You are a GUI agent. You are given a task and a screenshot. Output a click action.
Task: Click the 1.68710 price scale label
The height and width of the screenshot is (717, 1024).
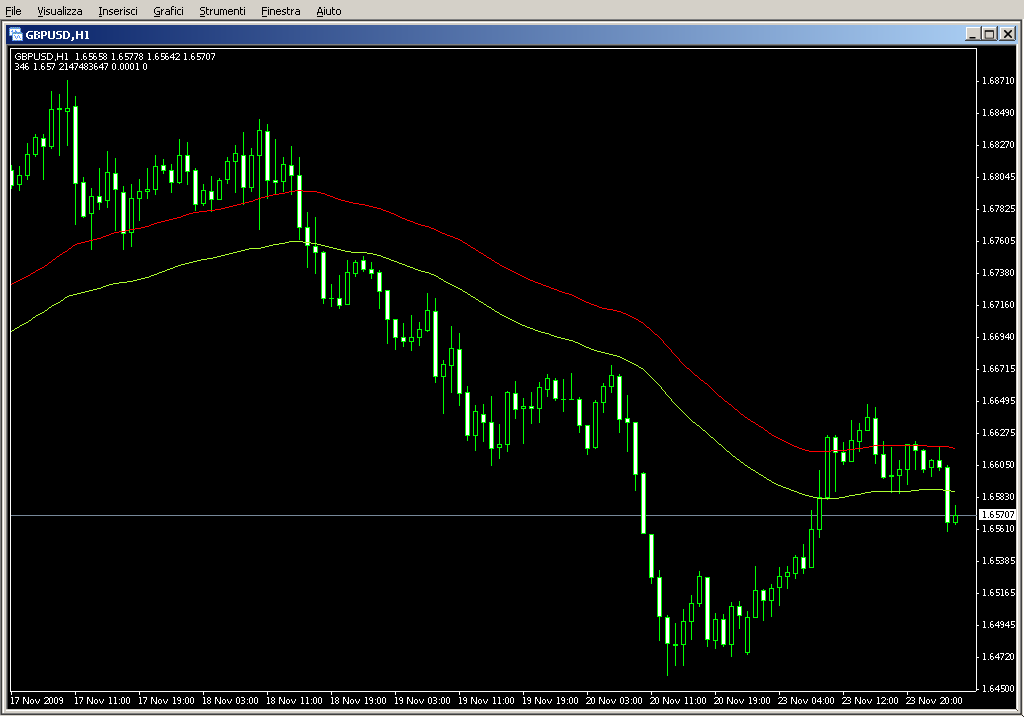[999, 81]
